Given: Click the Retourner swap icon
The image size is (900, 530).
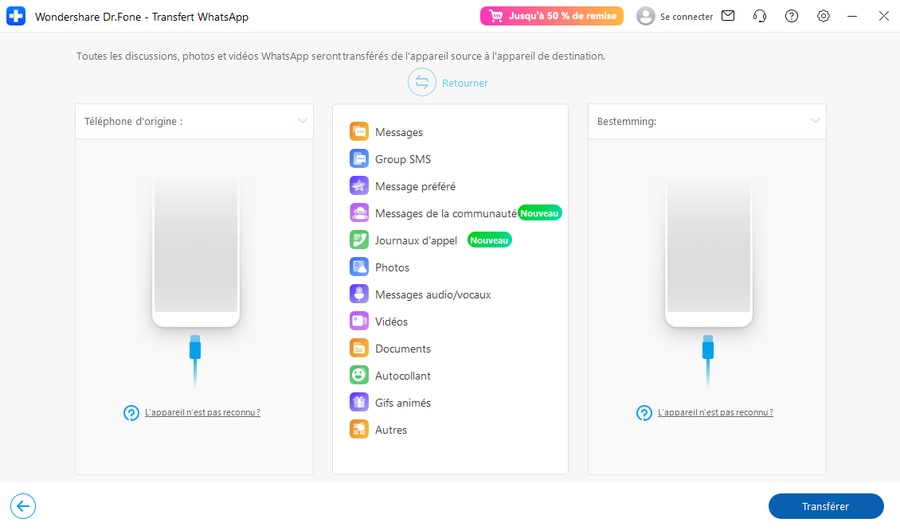Looking at the screenshot, I should coord(422,82).
